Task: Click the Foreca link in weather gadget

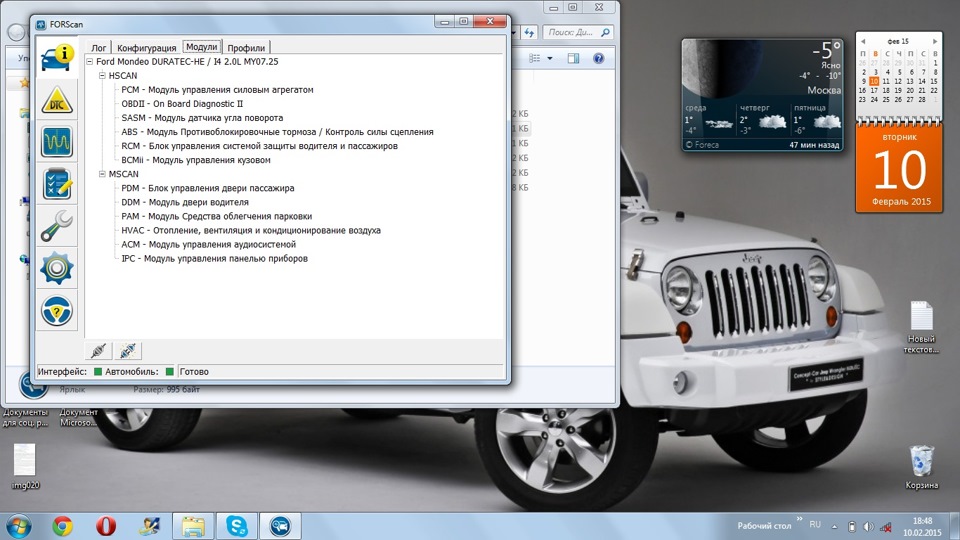Action: [x=702, y=144]
